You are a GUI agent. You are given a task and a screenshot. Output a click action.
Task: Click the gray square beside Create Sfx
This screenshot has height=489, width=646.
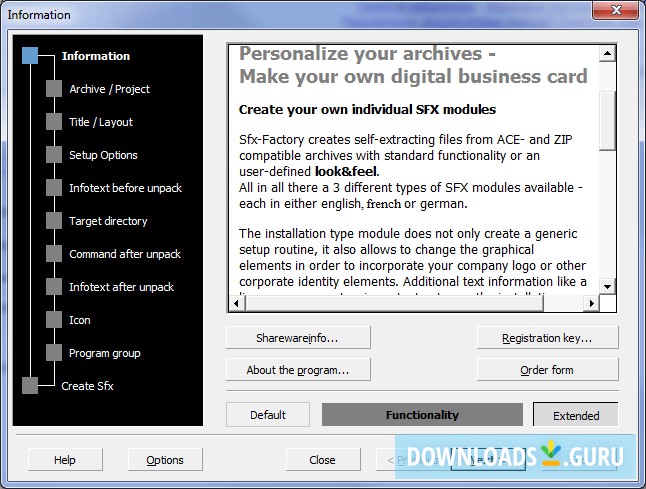[30, 386]
